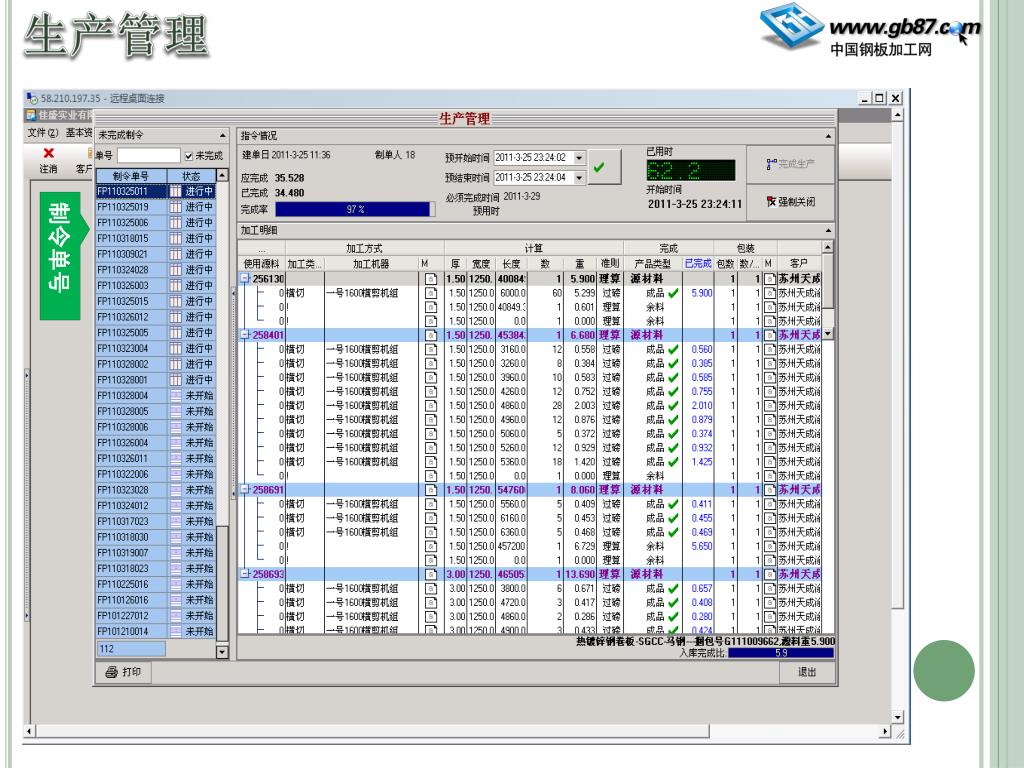Click the remote desktop connection title icon
This screenshot has height=768, width=1024.
coord(31,98)
